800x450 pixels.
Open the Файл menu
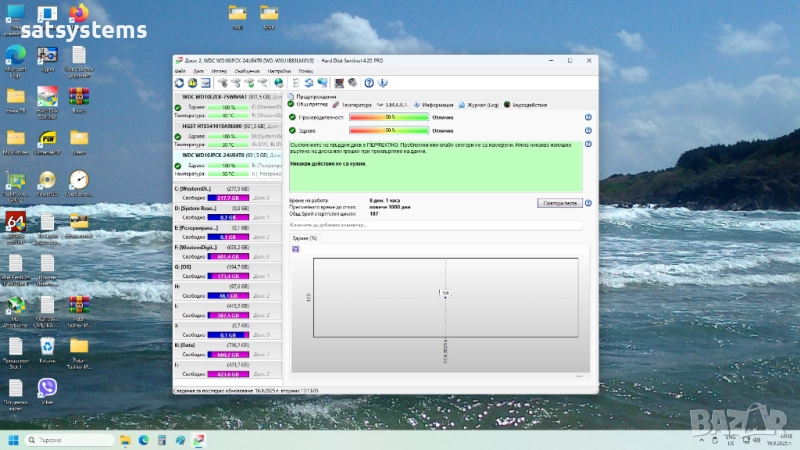180,71
